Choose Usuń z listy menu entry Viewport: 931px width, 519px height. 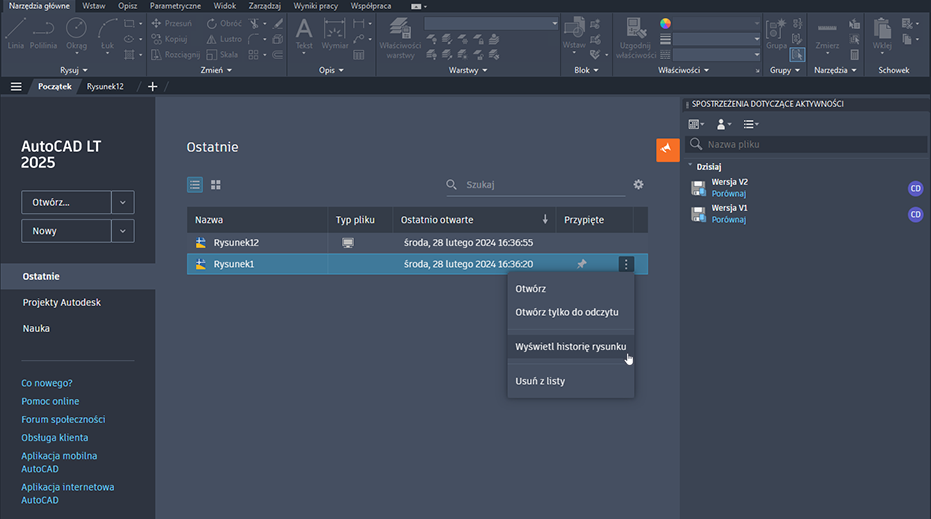click(x=540, y=381)
